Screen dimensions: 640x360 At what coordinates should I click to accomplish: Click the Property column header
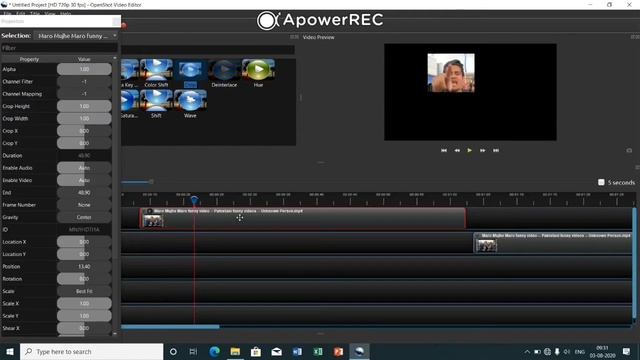click(x=29, y=59)
